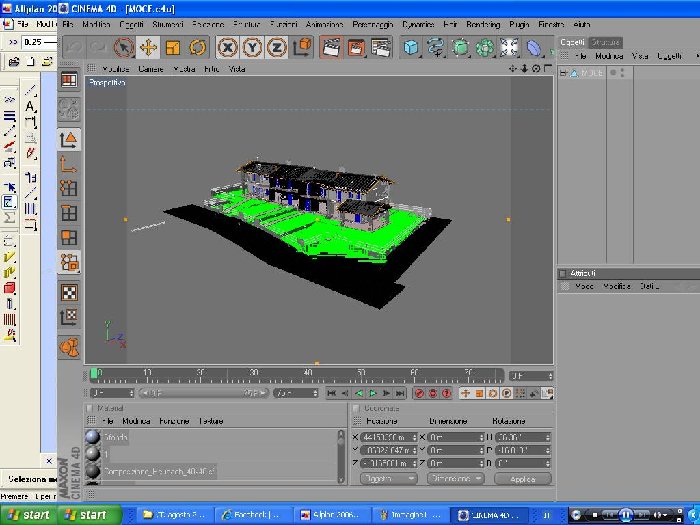700x525 pixels.
Task: Enable the selected model-with-tool mode icon
Action: (x=69, y=262)
